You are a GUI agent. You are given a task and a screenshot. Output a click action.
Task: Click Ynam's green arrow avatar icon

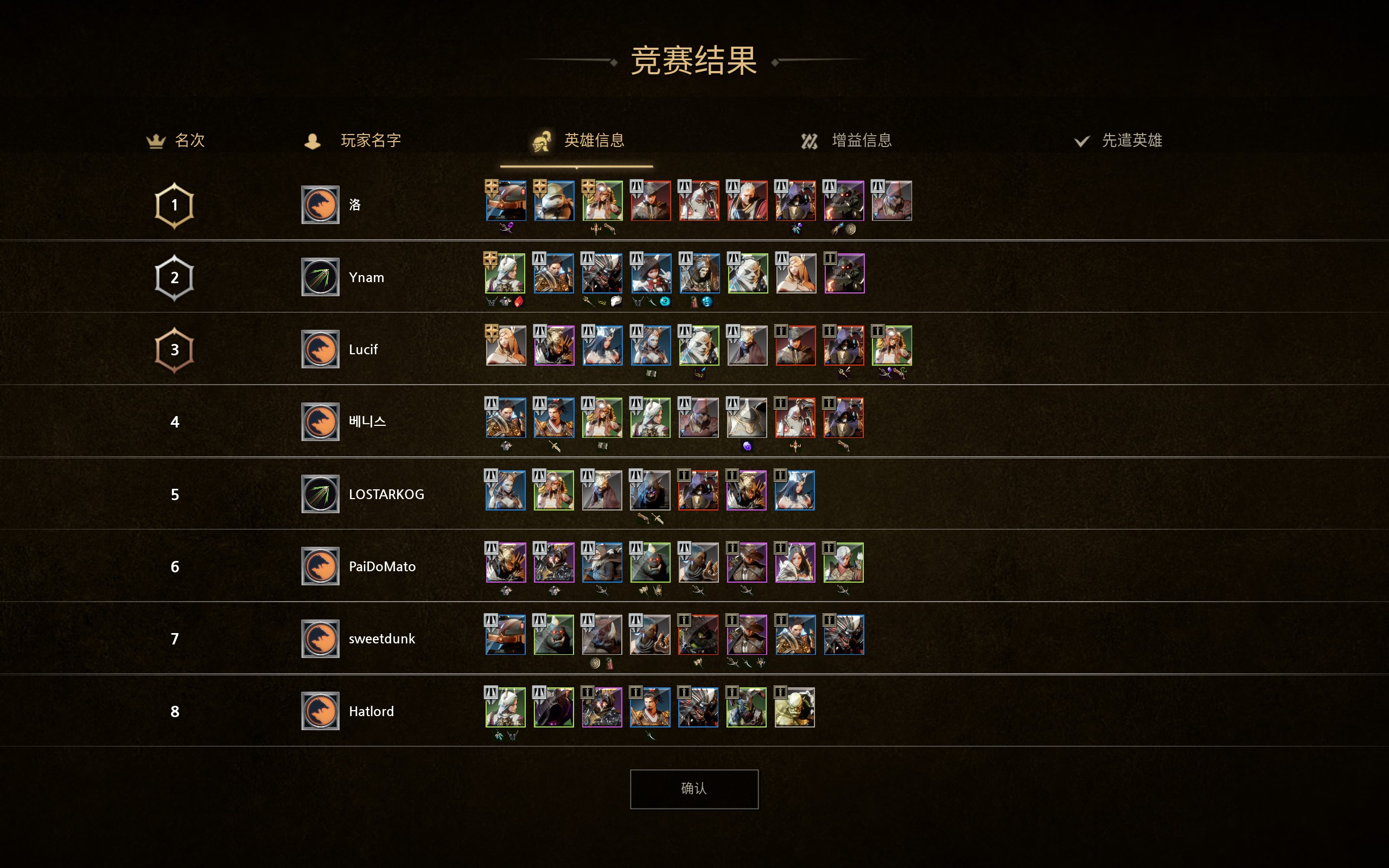[x=320, y=277]
